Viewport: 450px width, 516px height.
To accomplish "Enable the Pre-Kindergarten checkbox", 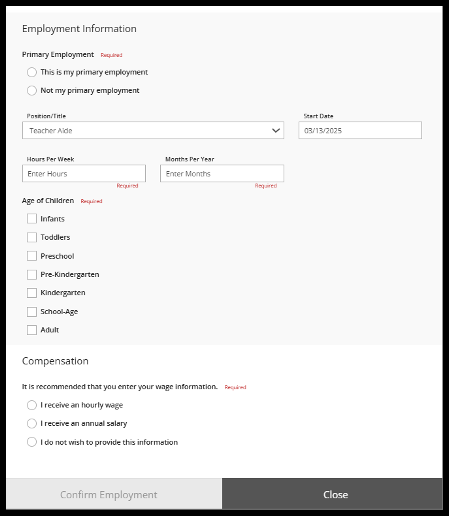I will [32, 275].
